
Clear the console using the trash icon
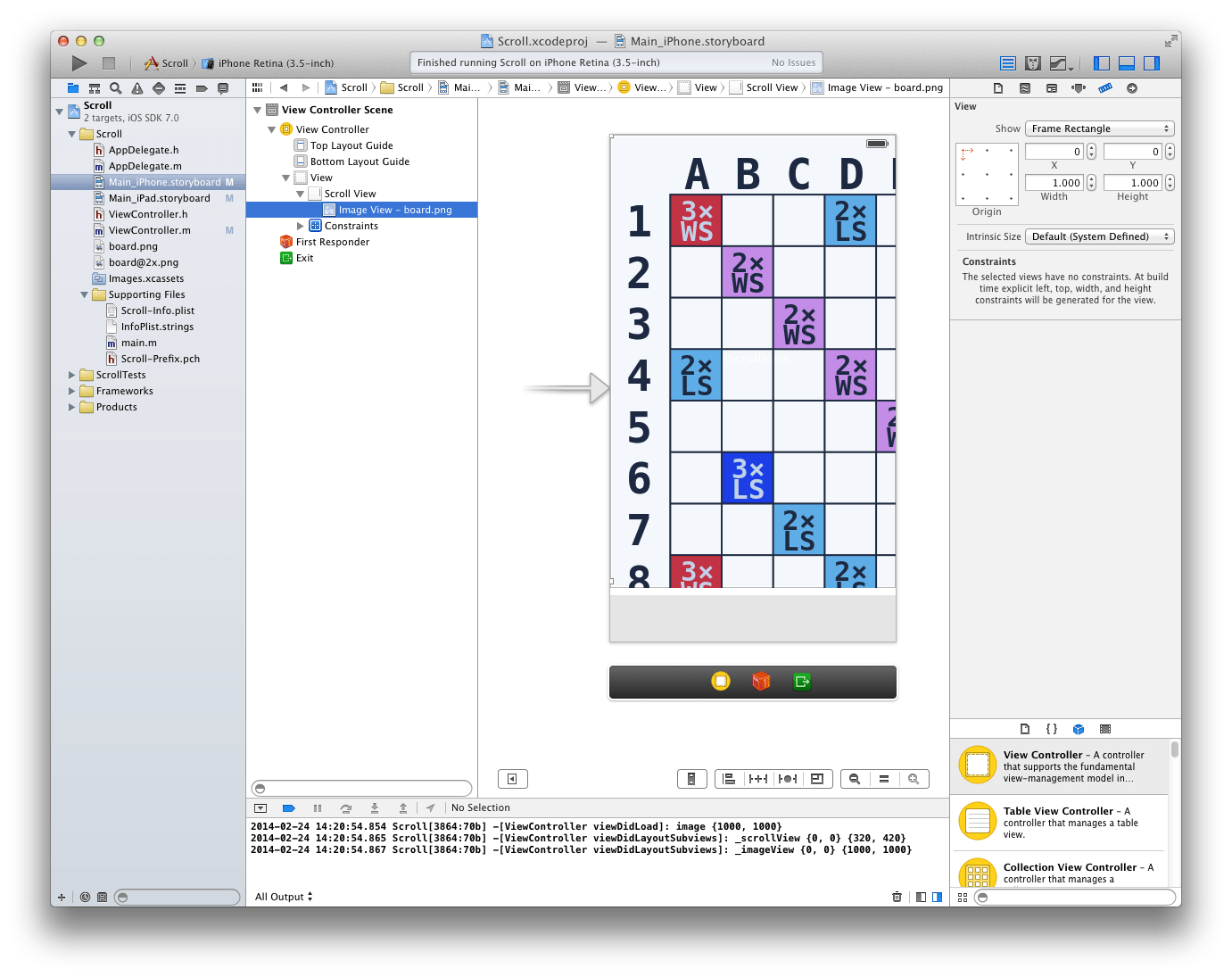[897, 897]
